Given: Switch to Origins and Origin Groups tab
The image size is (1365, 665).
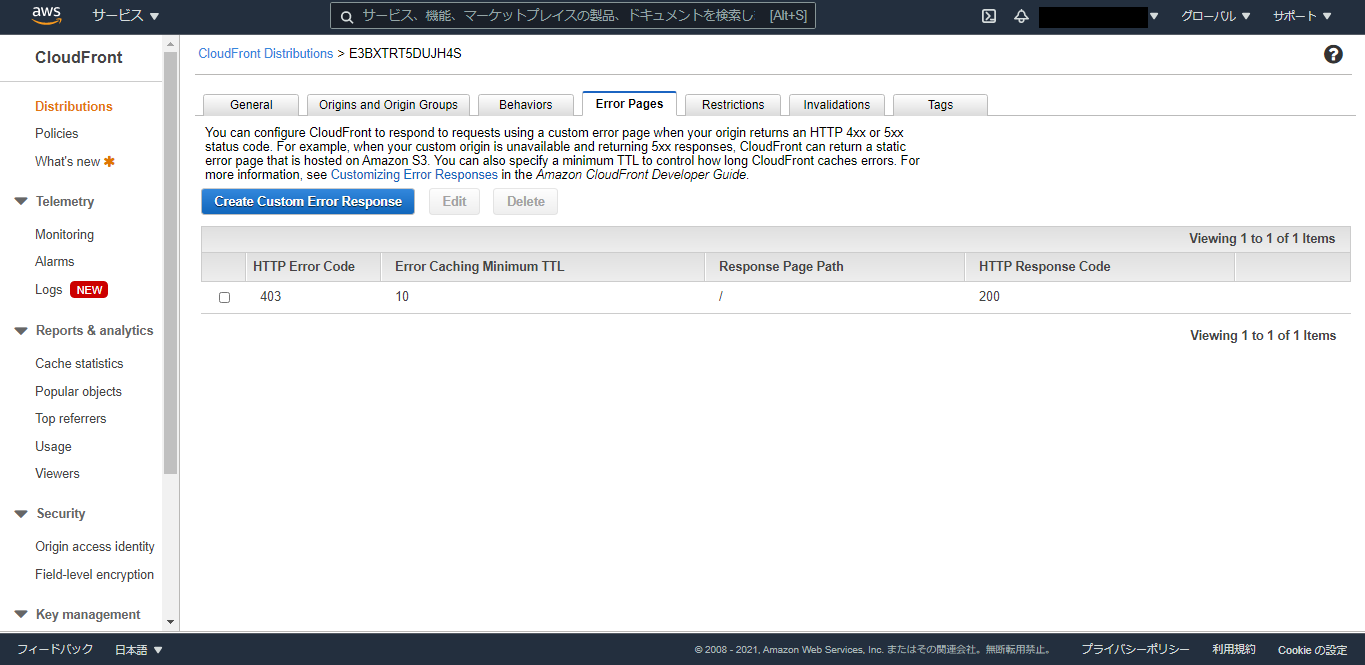Looking at the screenshot, I should [388, 105].
